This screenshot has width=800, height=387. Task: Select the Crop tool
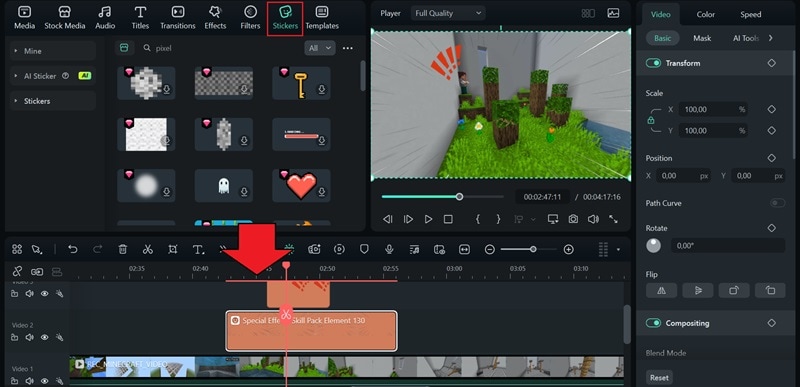pyautogui.click(x=173, y=249)
